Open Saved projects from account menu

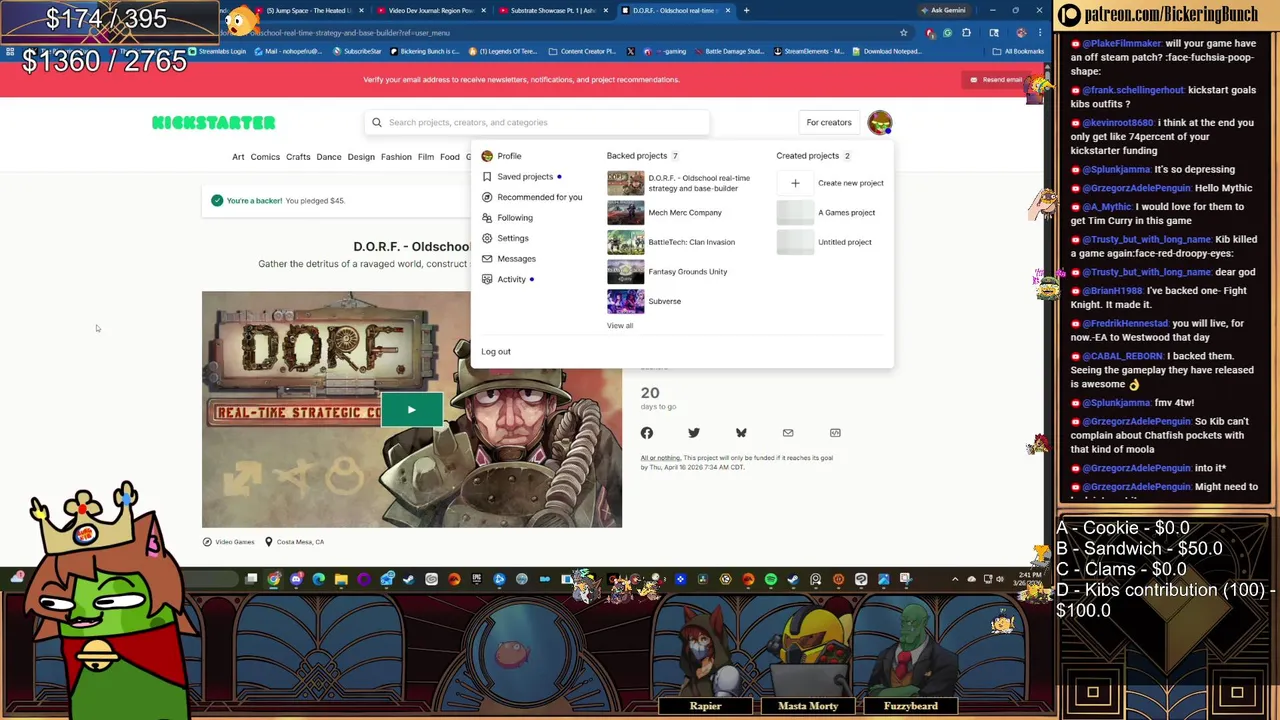point(525,176)
